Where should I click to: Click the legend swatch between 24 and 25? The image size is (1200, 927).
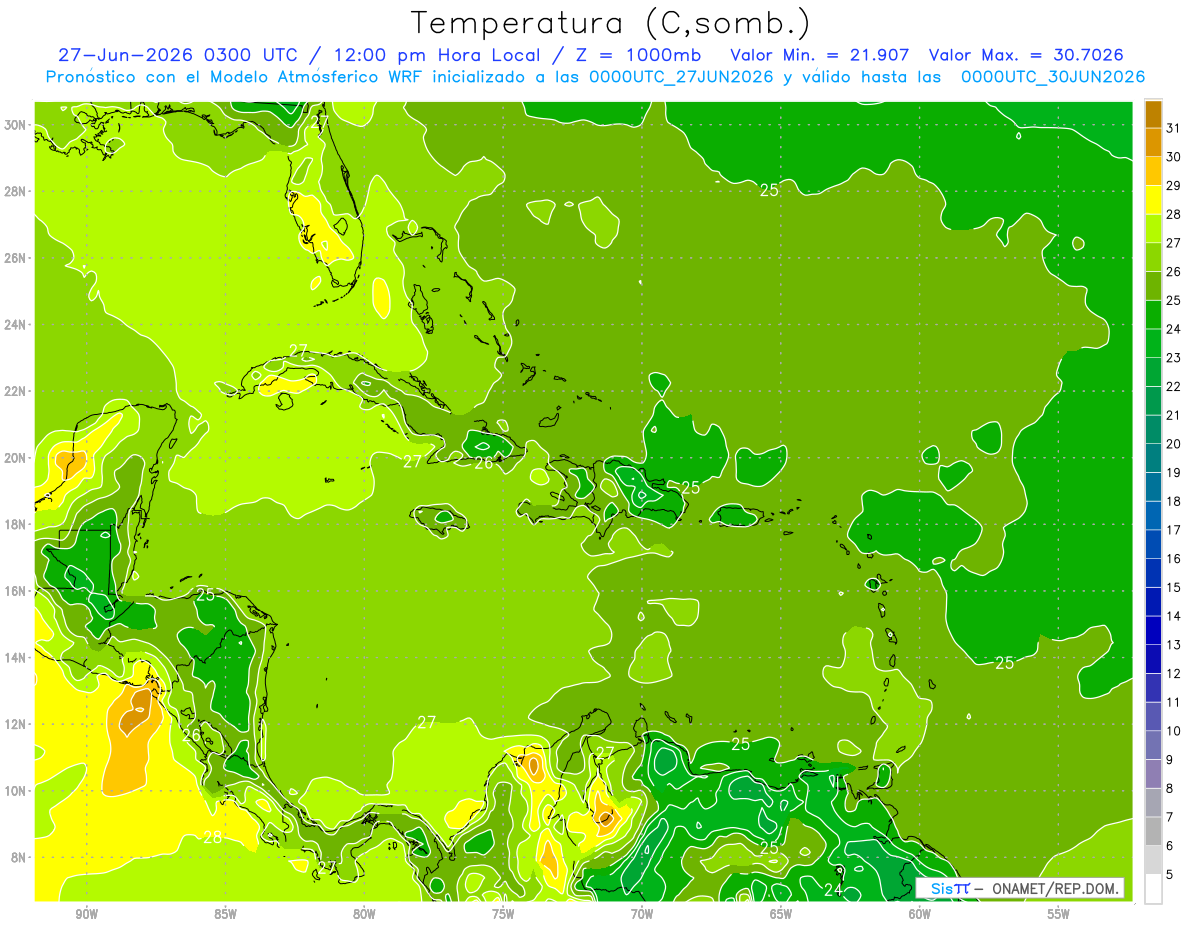(1153, 315)
